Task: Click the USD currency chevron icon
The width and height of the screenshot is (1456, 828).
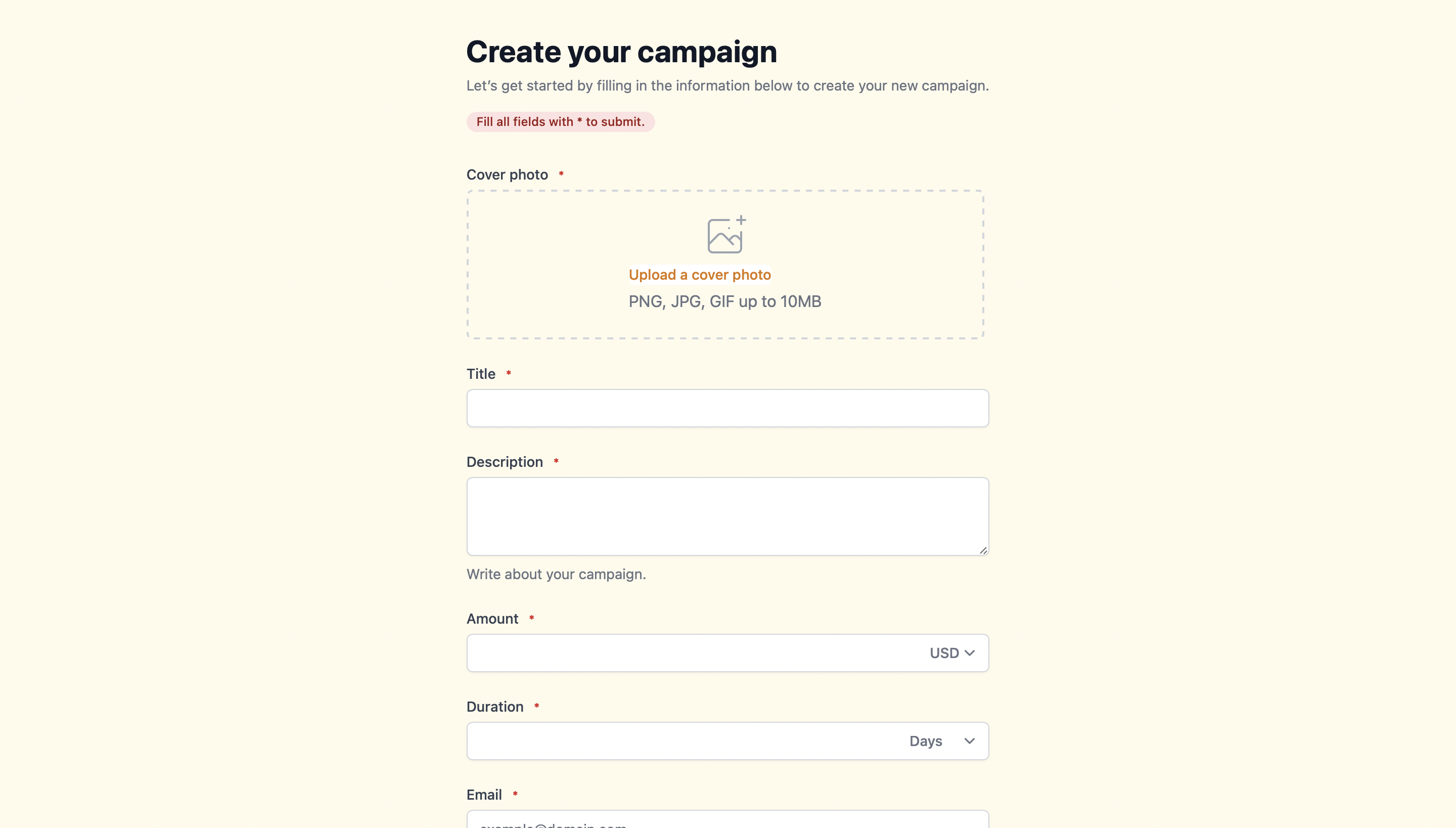Action: click(x=970, y=653)
